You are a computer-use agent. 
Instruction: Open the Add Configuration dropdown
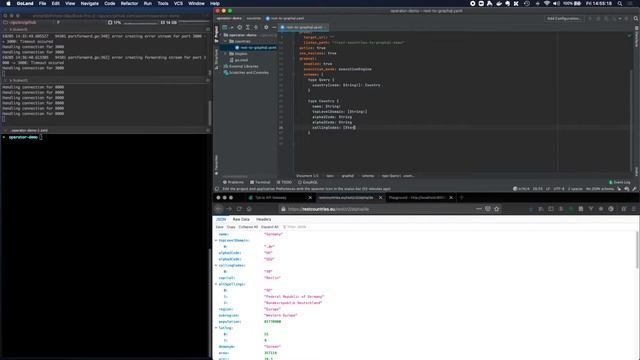coord(564,18)
